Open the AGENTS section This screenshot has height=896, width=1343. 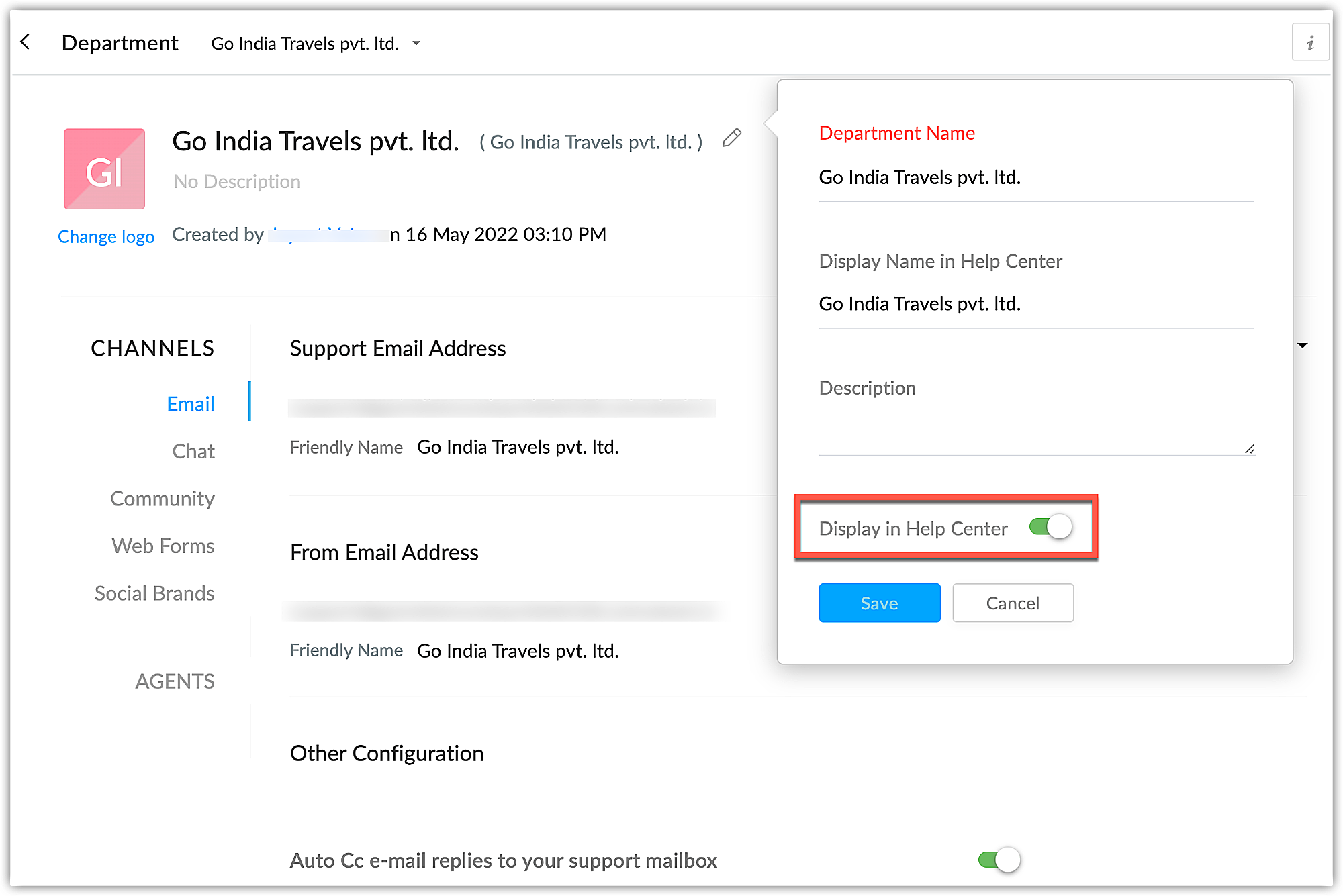click(175, 681)
